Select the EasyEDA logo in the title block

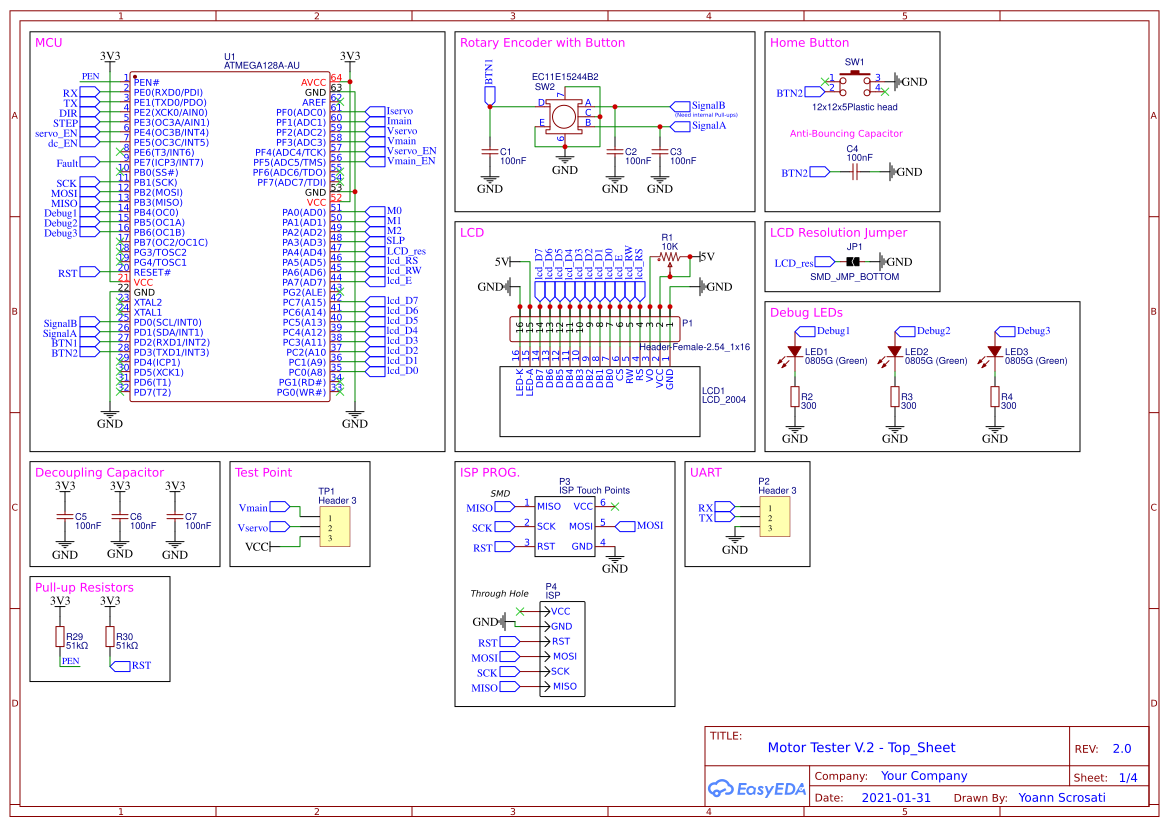click(x=757, y=789)
